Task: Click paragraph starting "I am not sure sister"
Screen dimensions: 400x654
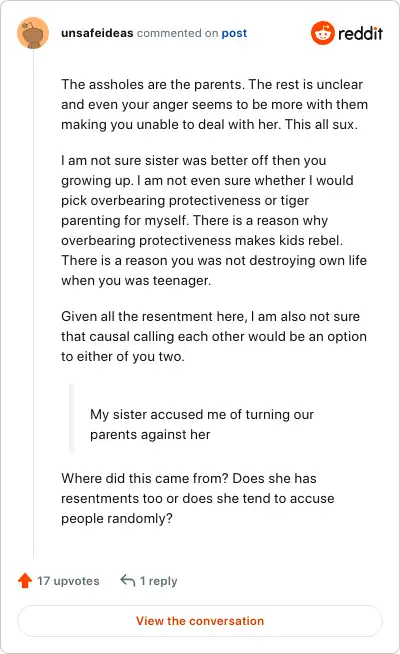Action: pos(214,220)
